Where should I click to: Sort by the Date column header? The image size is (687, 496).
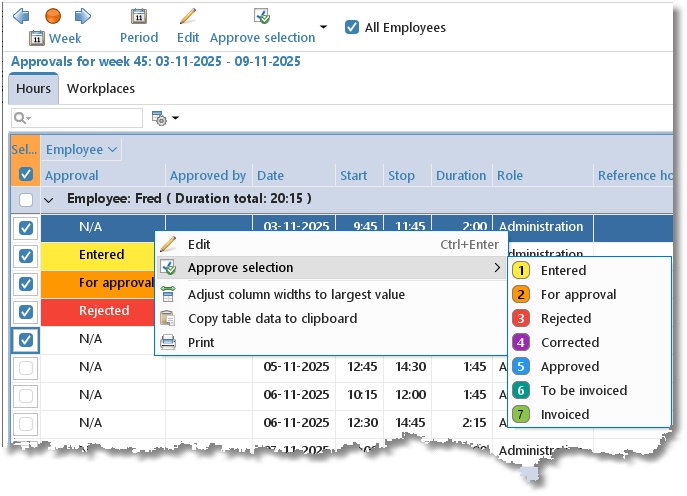294,175
